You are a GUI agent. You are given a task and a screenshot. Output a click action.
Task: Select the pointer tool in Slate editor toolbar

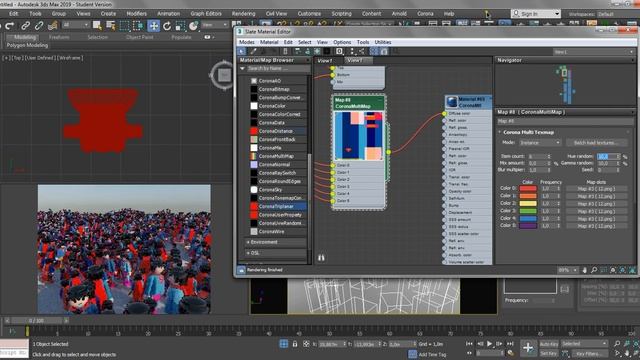[x=242, y=51]
